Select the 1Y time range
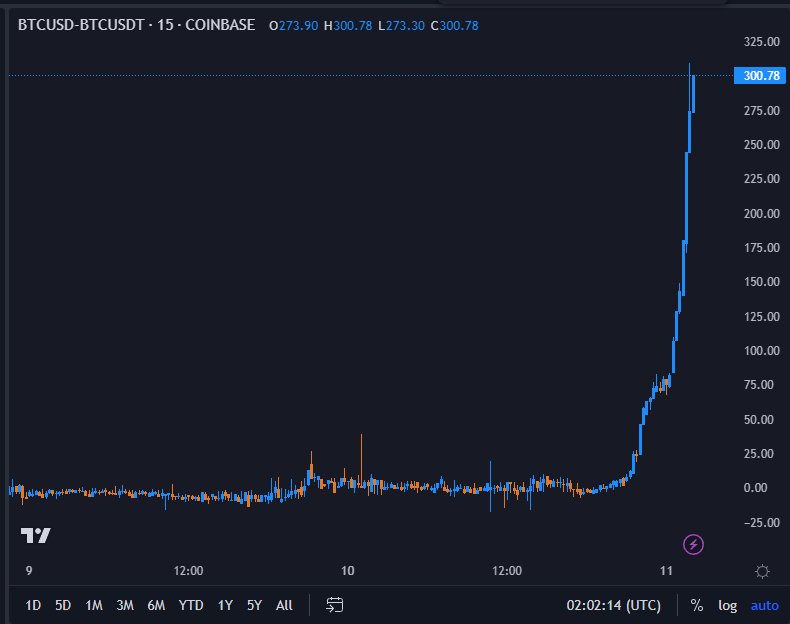The height and width of the screenshot is (624, 790). tap(225, 605)
